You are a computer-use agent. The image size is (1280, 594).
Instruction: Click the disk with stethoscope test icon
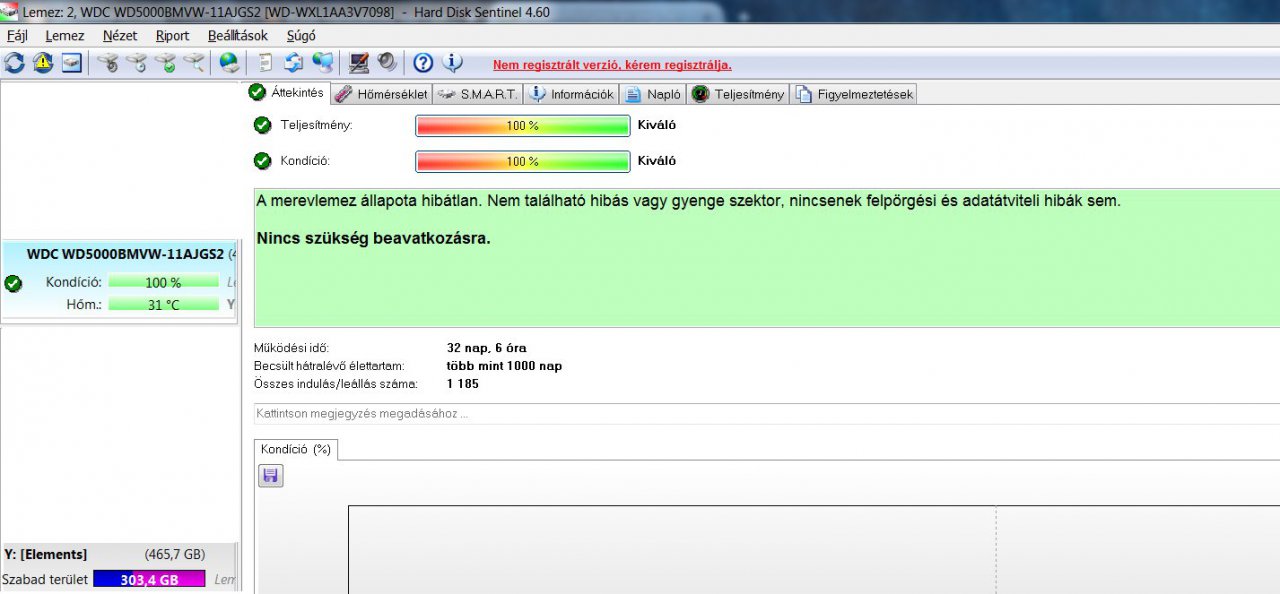tap(108, 63)
